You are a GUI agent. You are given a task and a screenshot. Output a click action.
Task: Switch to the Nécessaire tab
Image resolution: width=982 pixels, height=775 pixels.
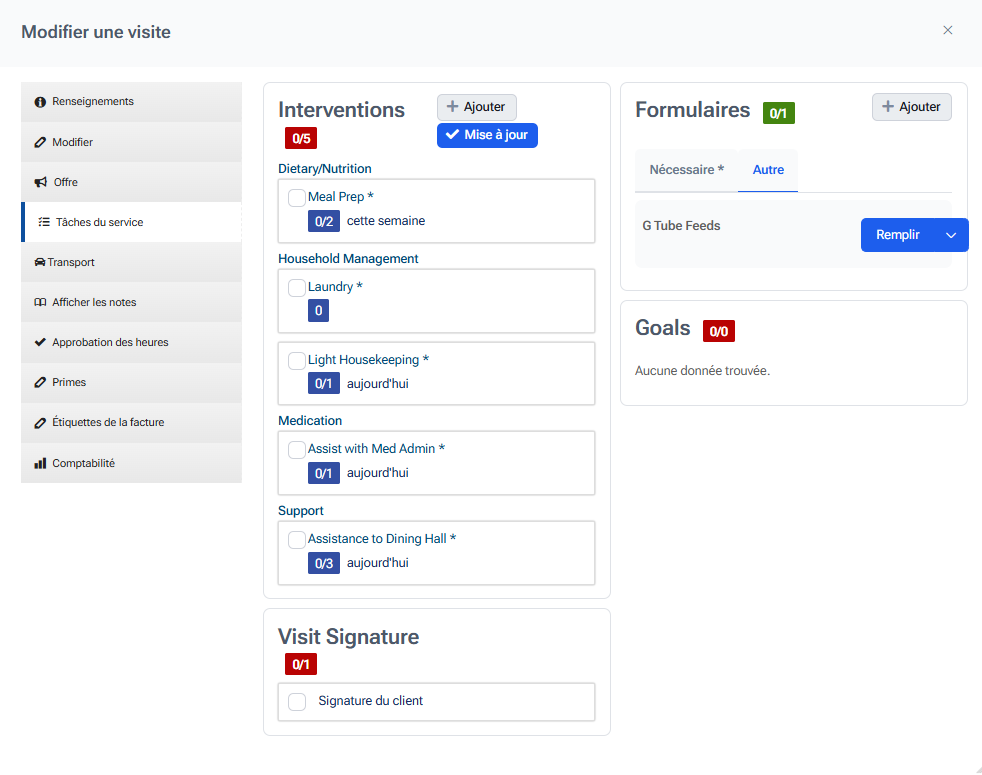686,170
